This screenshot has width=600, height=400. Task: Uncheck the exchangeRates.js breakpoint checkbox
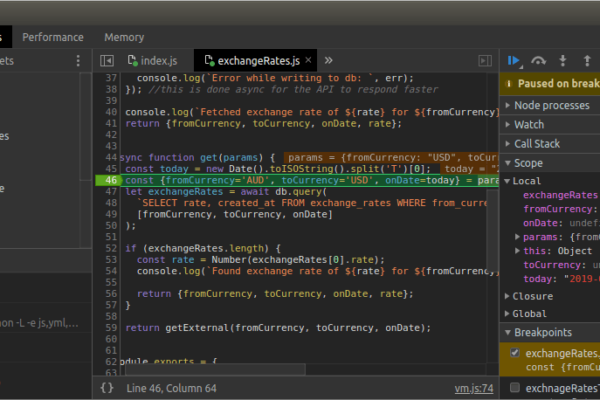tap(515, 353)
